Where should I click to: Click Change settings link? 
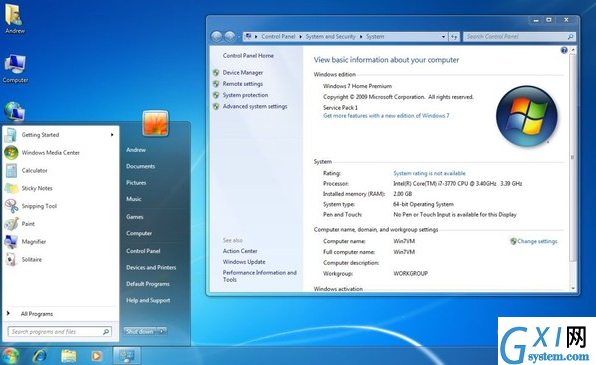[x=537, y=241]
